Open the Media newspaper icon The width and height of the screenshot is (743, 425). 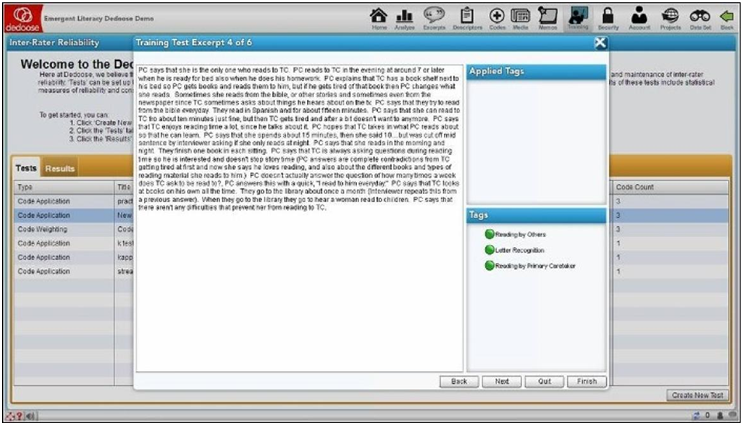coord(520,19)
